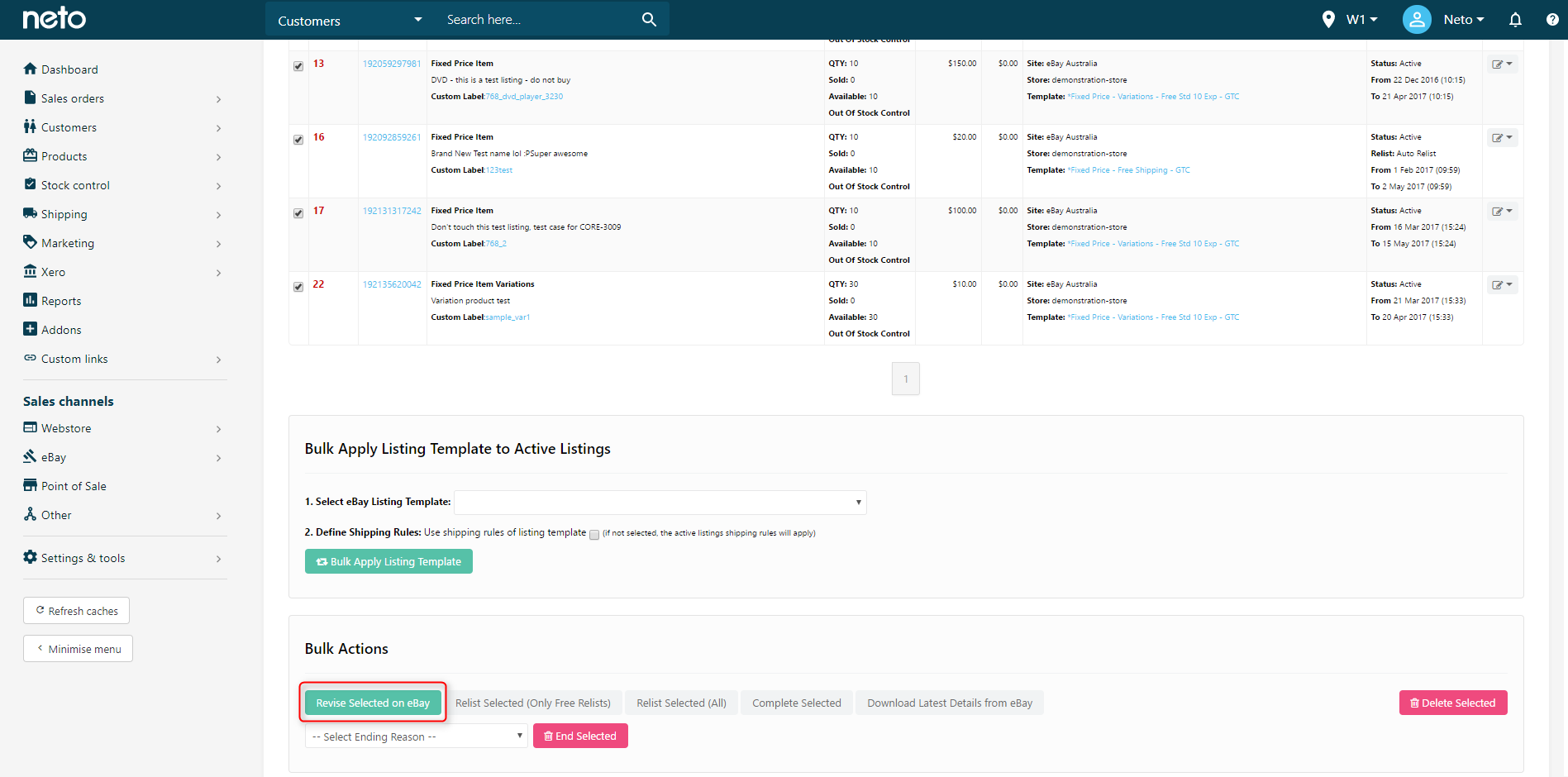The image size is (1568, 777).
Task: Click the search magnifier icon
Action: click(649, 19)
